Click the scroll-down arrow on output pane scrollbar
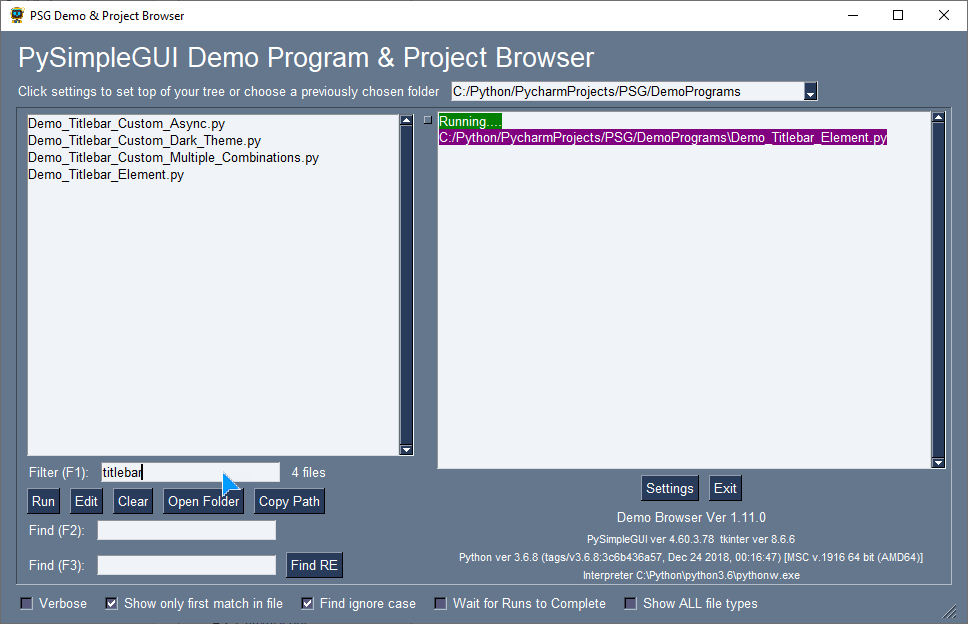The height and width of the screenshot is (624, 968). (940, 462)
